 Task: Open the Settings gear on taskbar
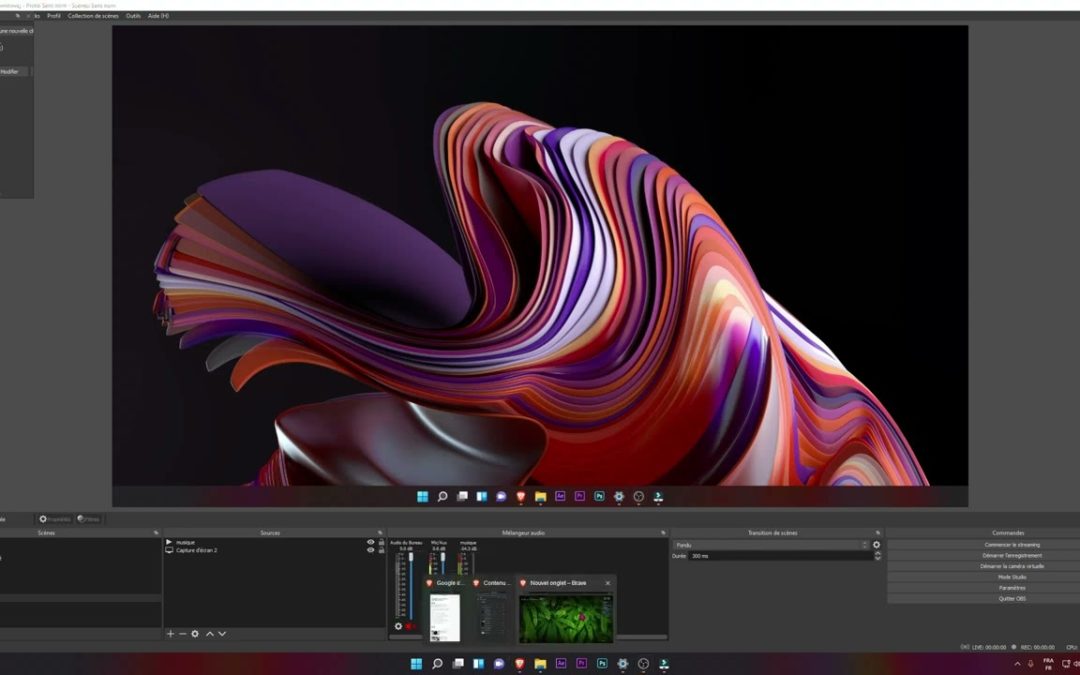[623, 664]
